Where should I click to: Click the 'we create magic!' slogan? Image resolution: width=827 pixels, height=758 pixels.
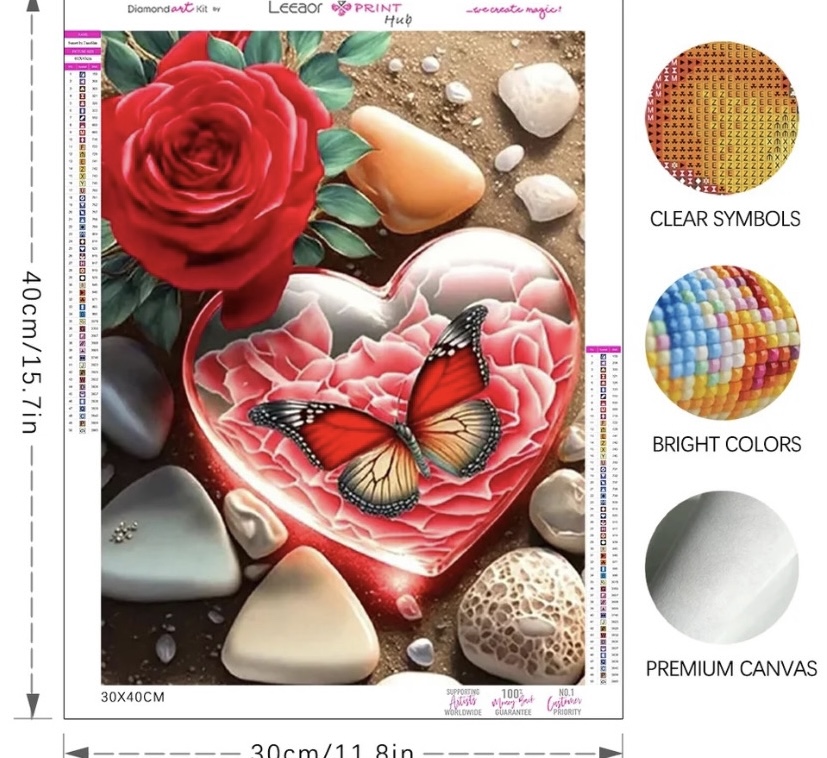click(514, 9)
